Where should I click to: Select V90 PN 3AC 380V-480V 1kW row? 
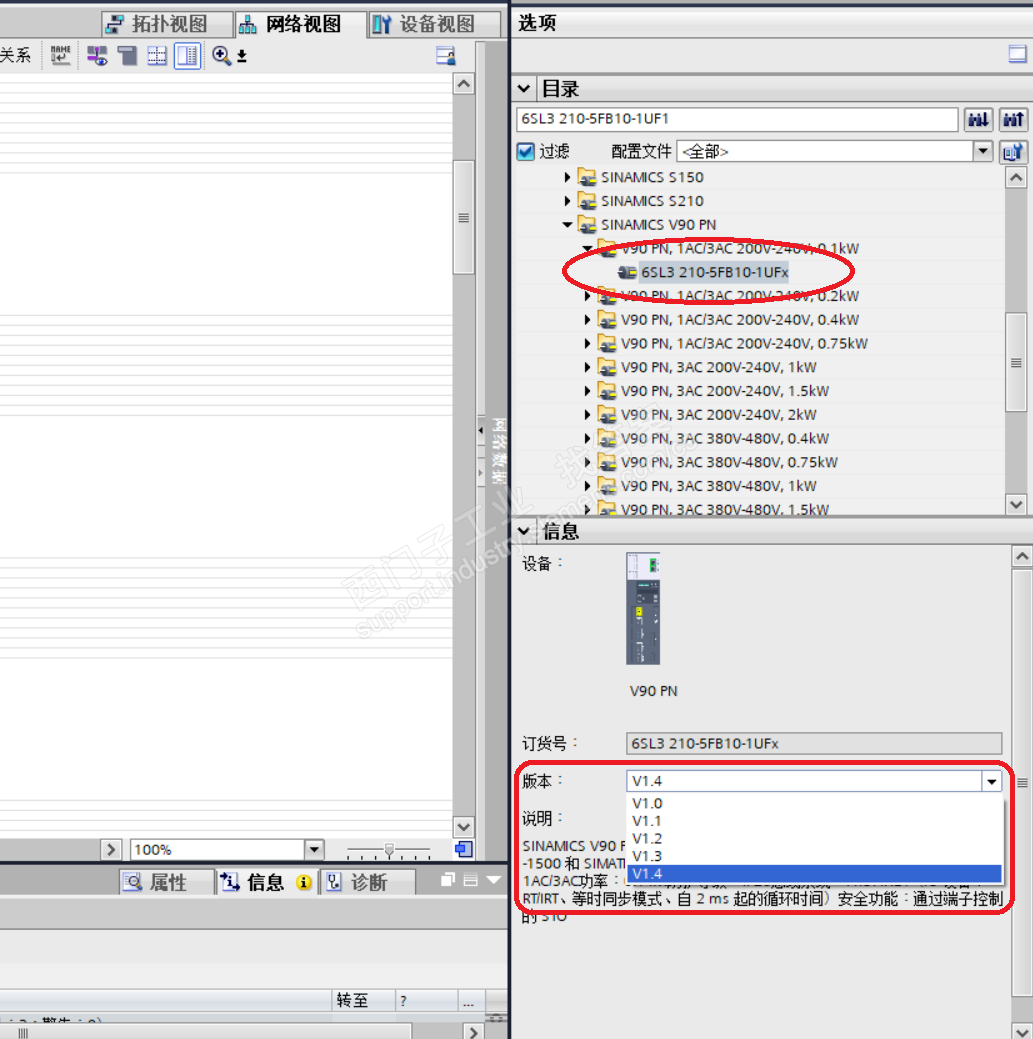pyautogui.click(x=718, y=486)
